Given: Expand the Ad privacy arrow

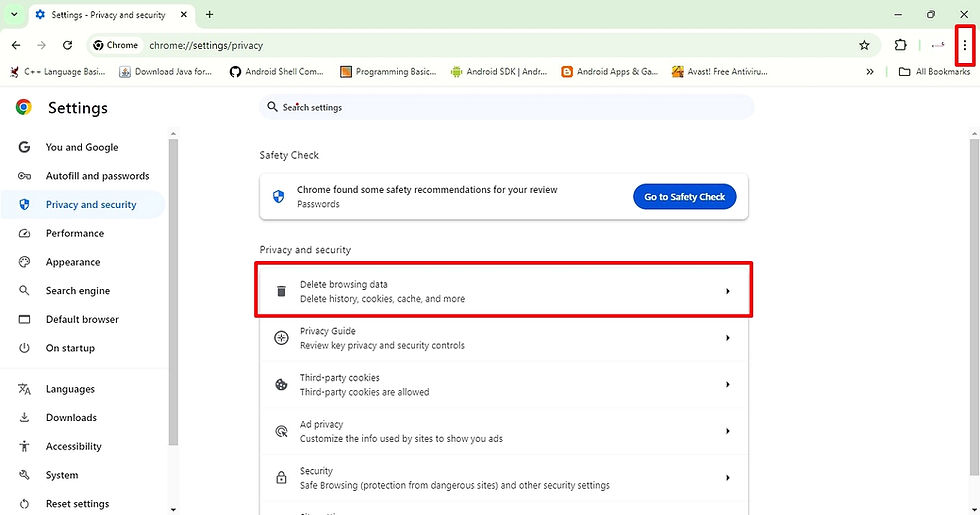Looking at the screenshot, I should tap(728, 431).
